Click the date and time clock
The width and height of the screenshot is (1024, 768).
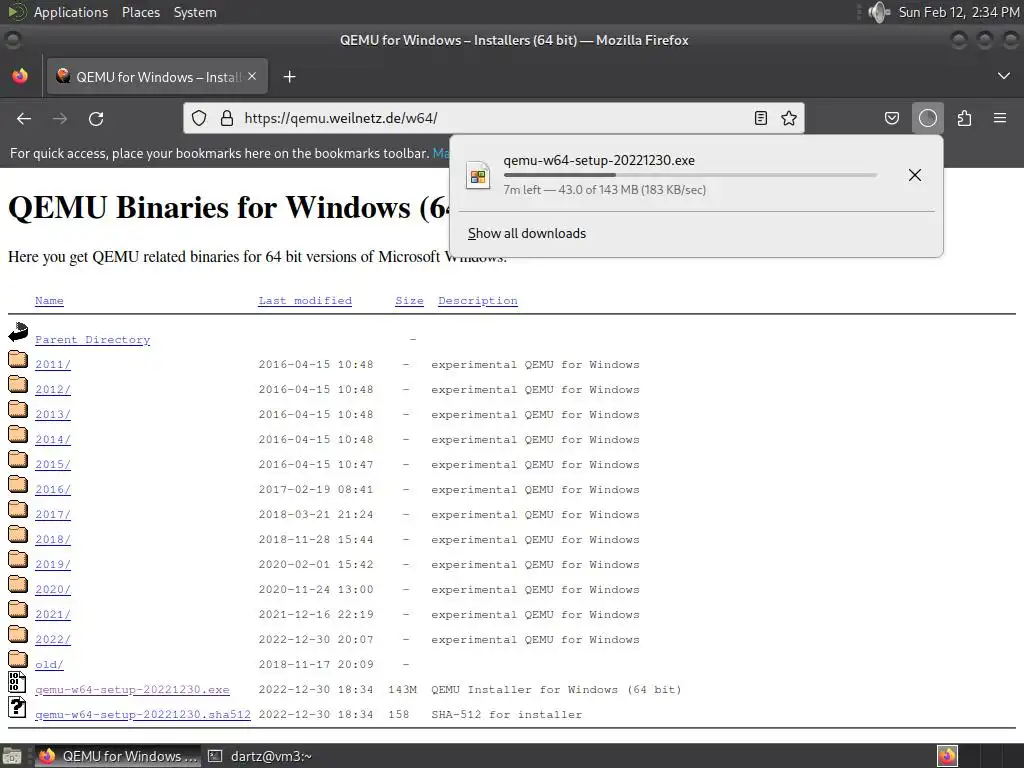point(958,12)
